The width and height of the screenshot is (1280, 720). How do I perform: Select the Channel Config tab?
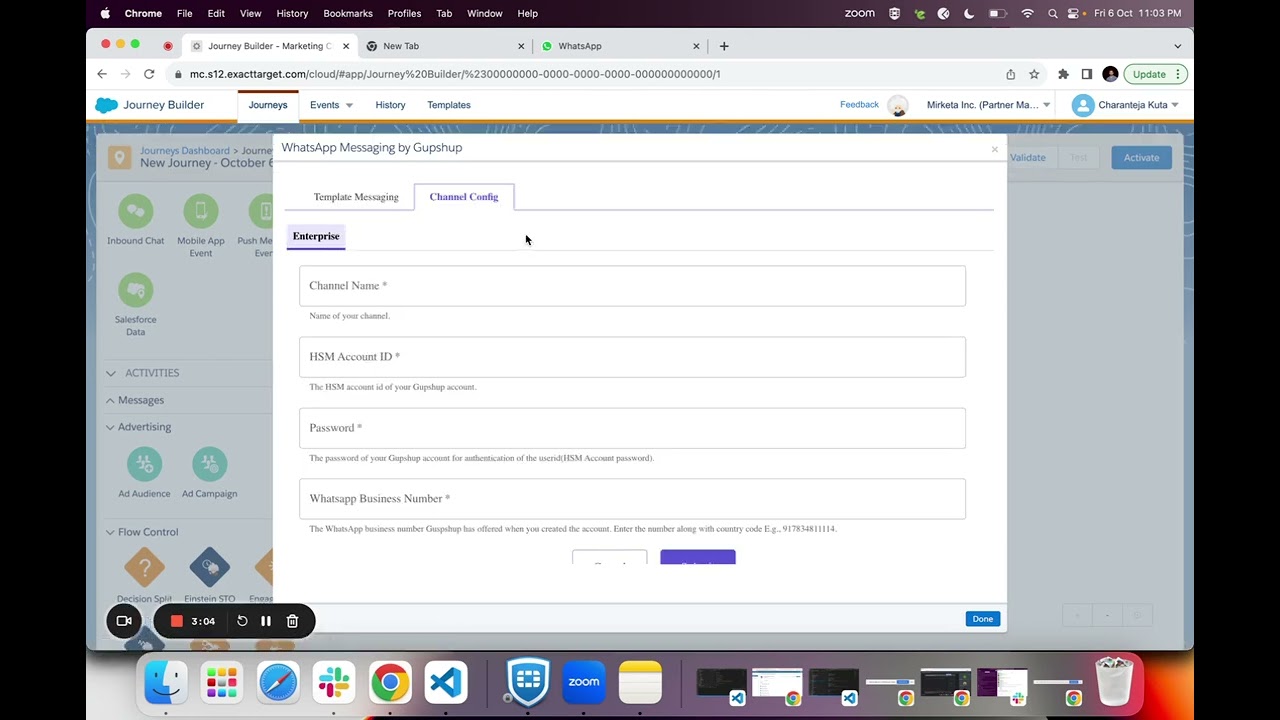point(464,197)
